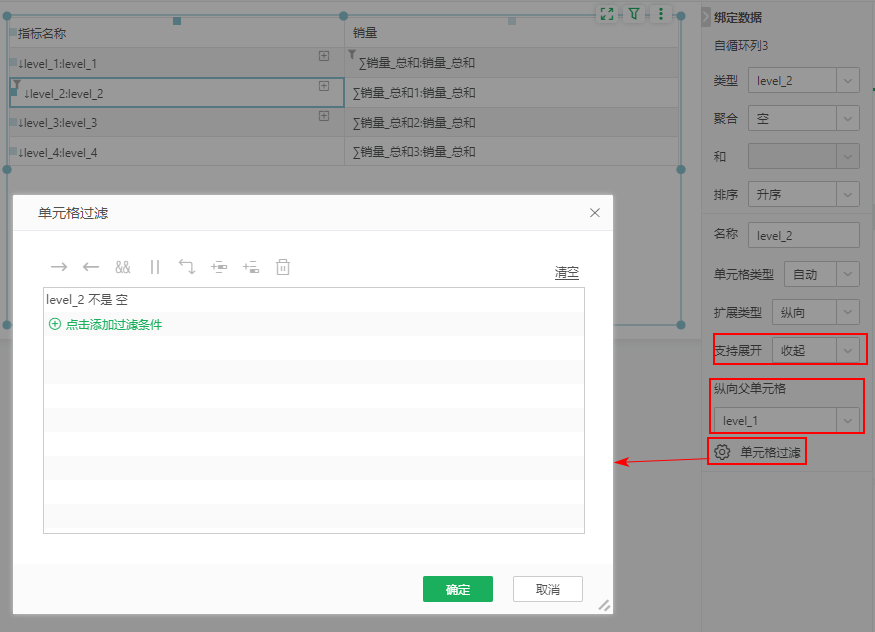875x632 pixels.
Task: Click the 绑定数据 panel title
Action: [x=738, y=18]
